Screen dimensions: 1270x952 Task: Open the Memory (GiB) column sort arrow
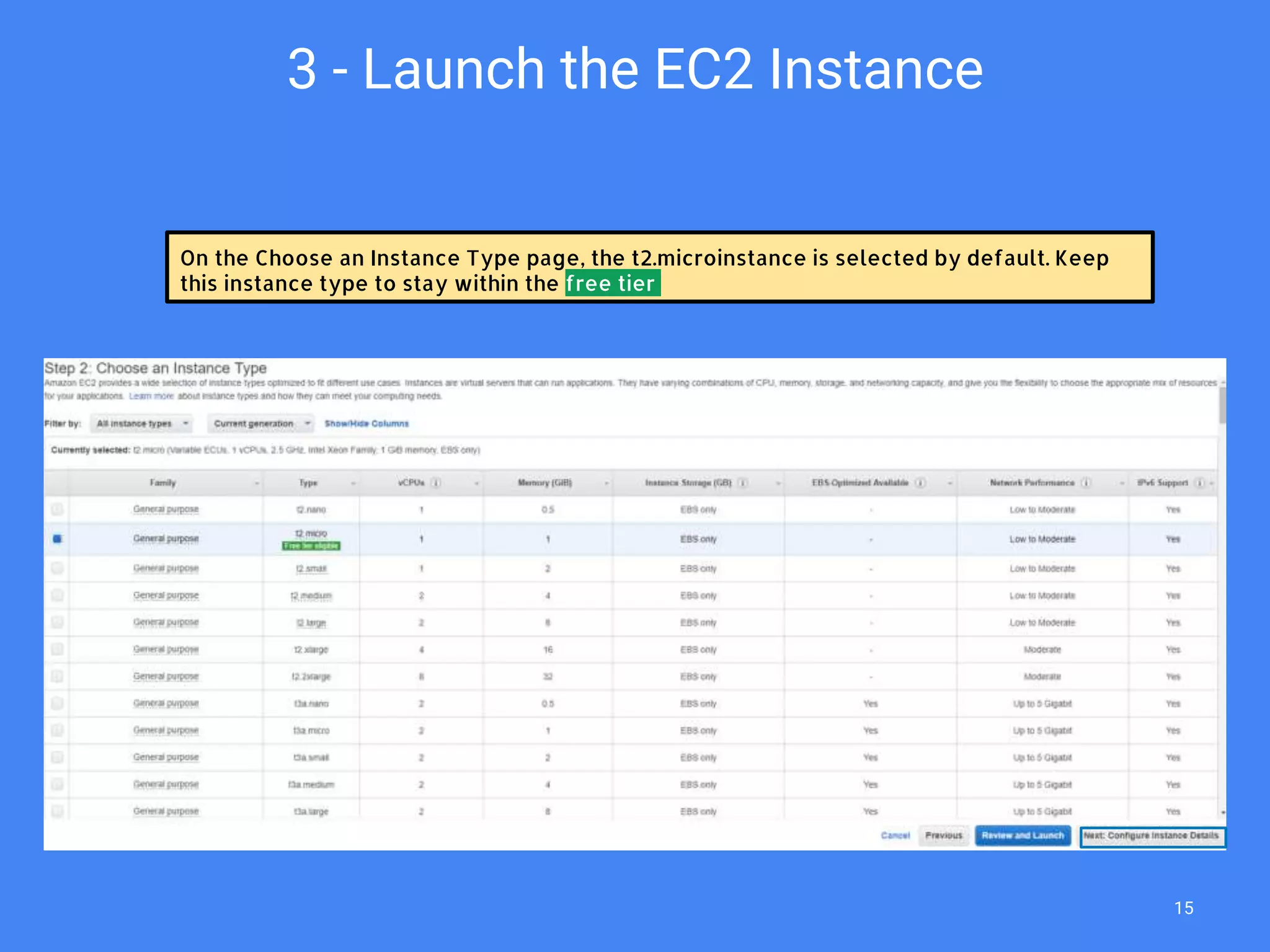coord(606,483)
